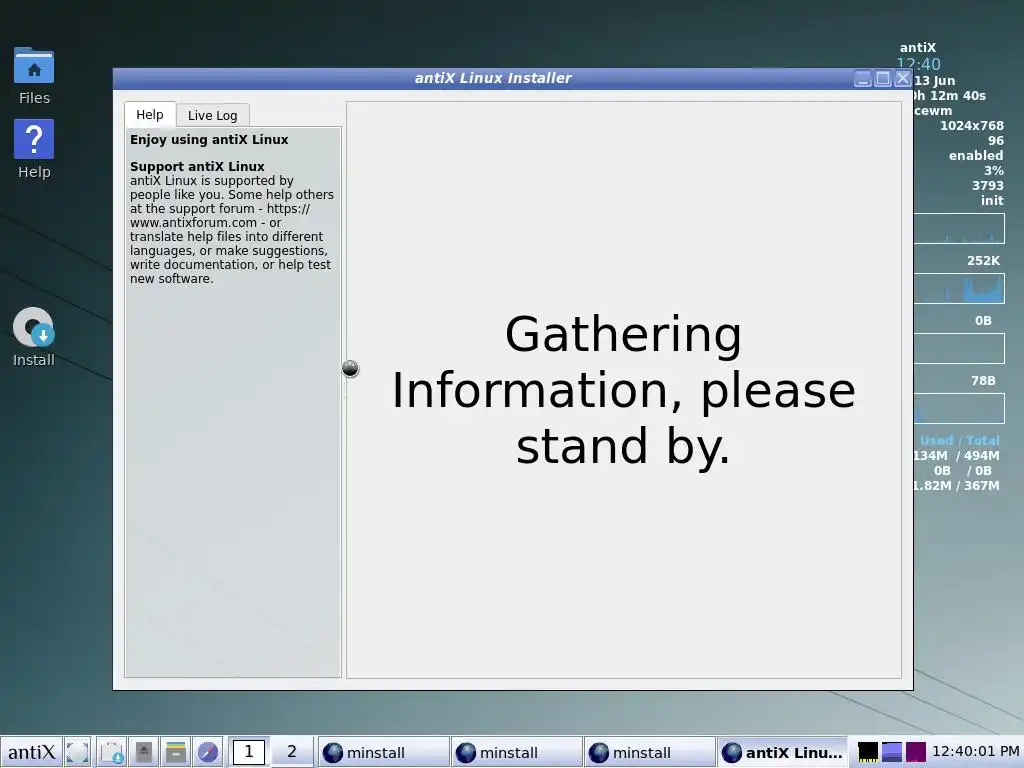Launch the web browser compass icon
Image resolution: width=1024 pixels, height=768 pixels.
tap(208, 752)
